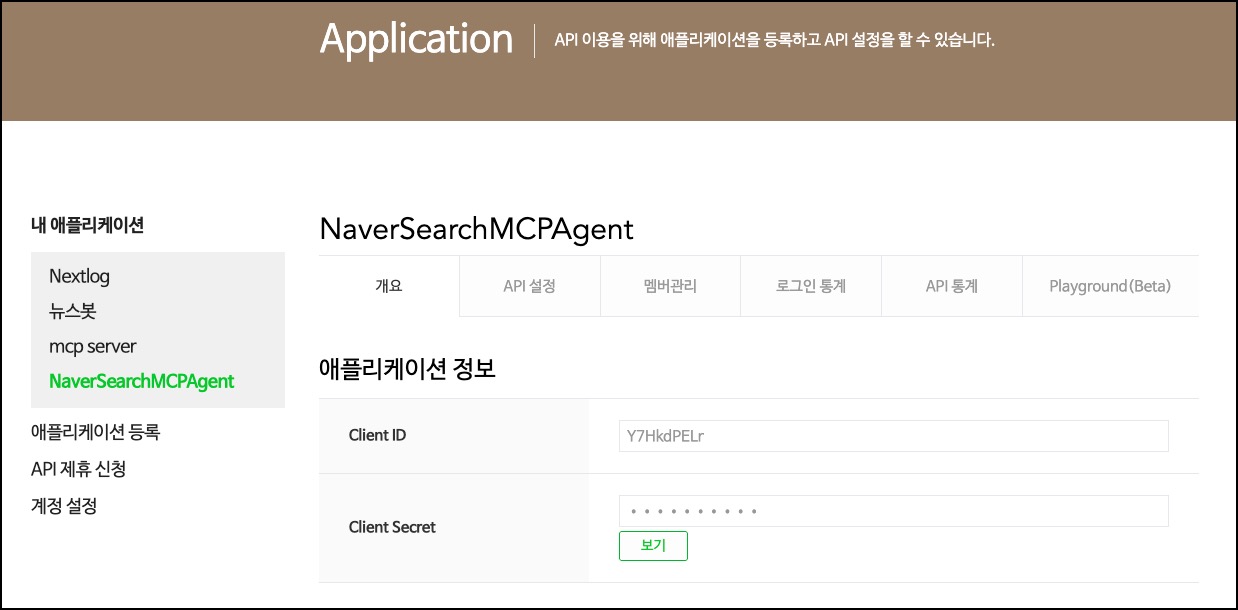Click 보기 button to reveal secret

653,546
